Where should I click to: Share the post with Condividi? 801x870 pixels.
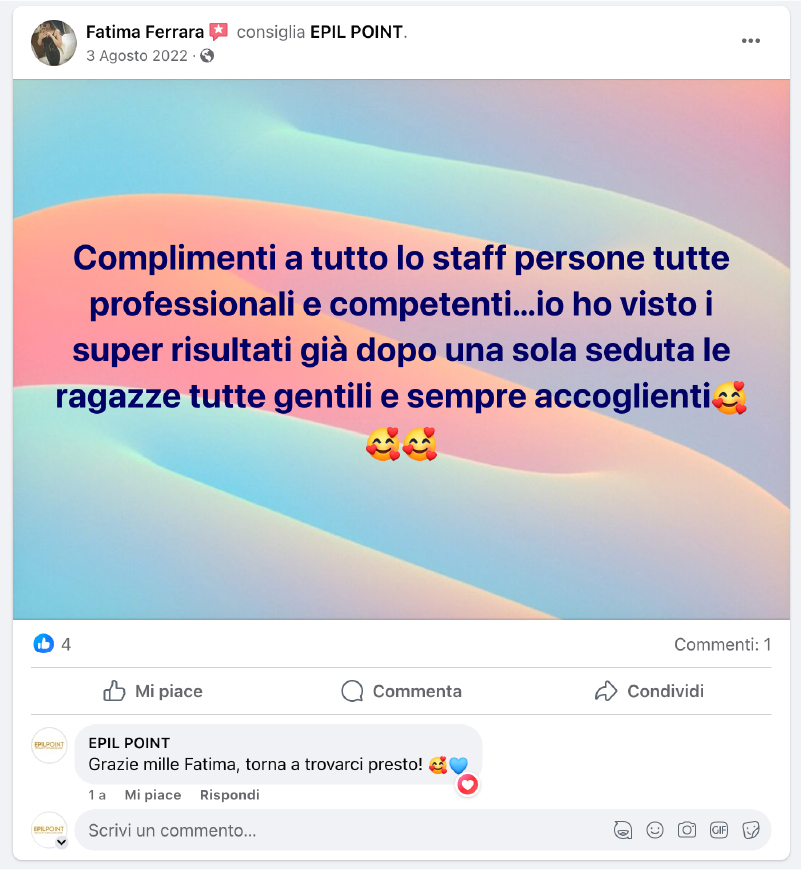click(649, 691)
